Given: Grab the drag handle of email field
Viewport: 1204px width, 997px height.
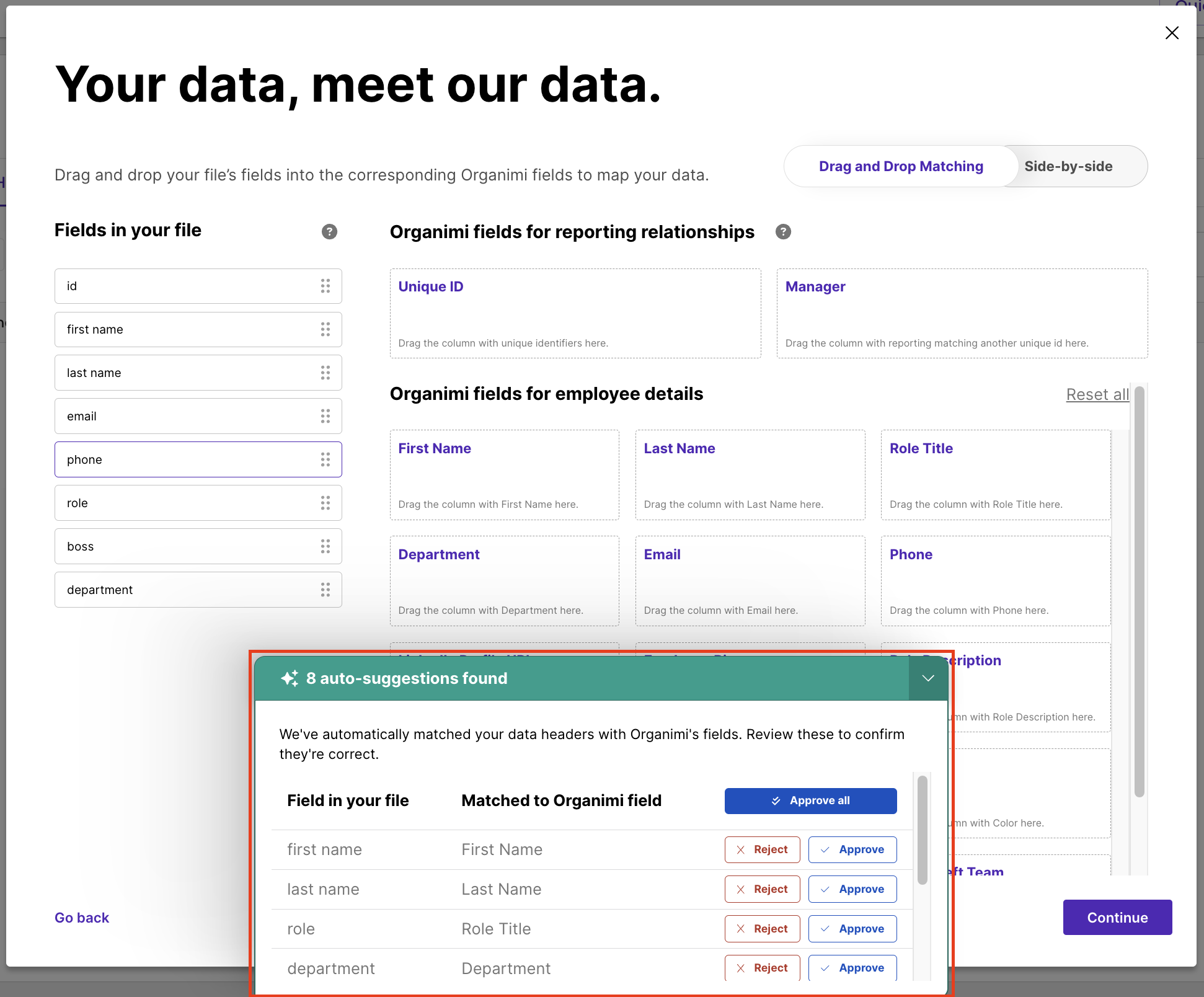Looking at the screenshot, I should [x=325, y=416].
